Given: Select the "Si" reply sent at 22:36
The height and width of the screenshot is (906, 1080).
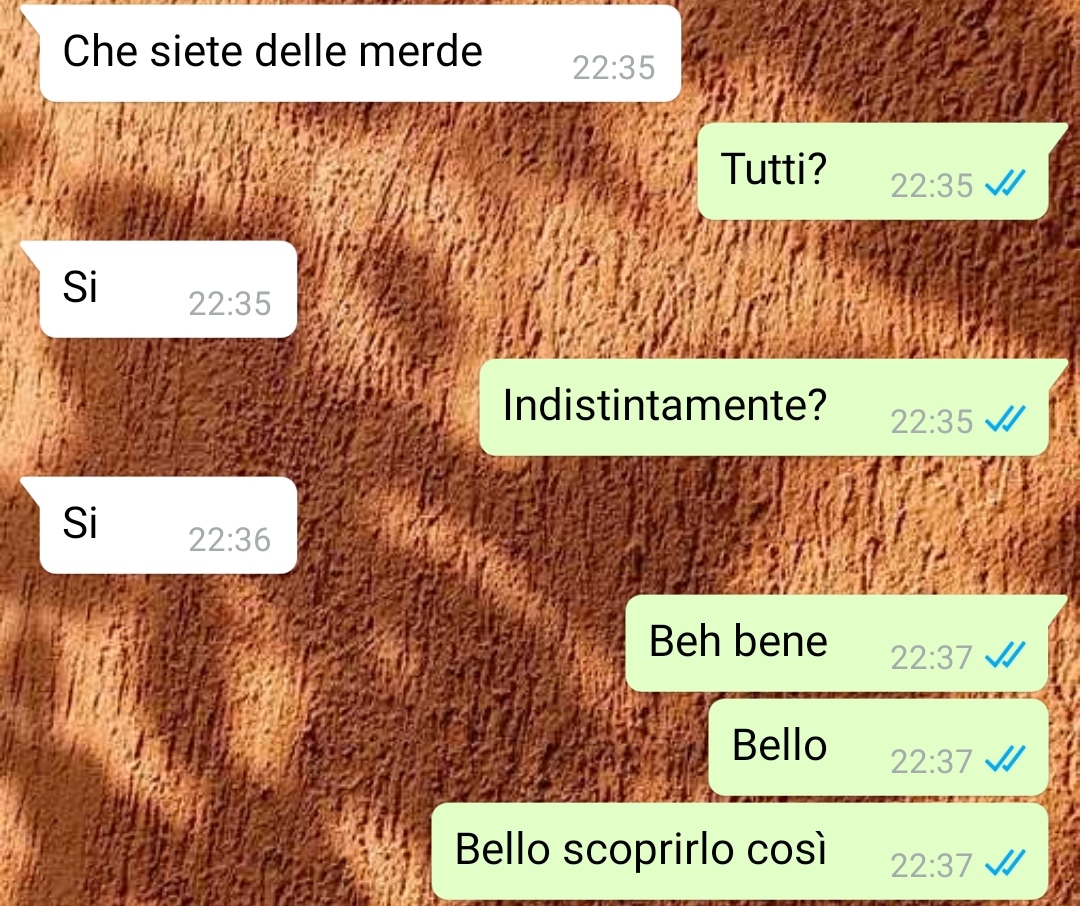Looking at the screenshot, I should coord(168,525).
